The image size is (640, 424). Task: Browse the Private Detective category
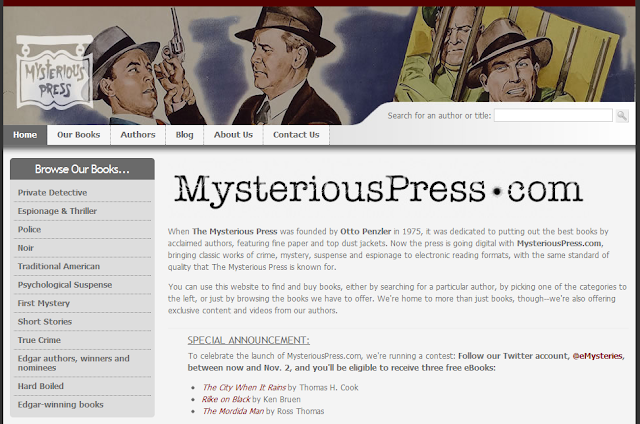click(x=52, y=193)
